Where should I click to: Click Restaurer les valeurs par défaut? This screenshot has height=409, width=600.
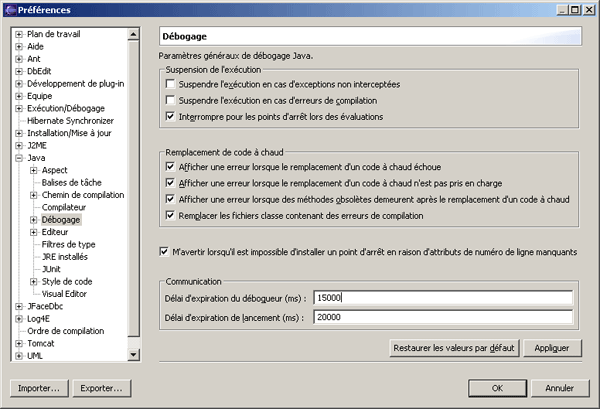pos(452,348)
